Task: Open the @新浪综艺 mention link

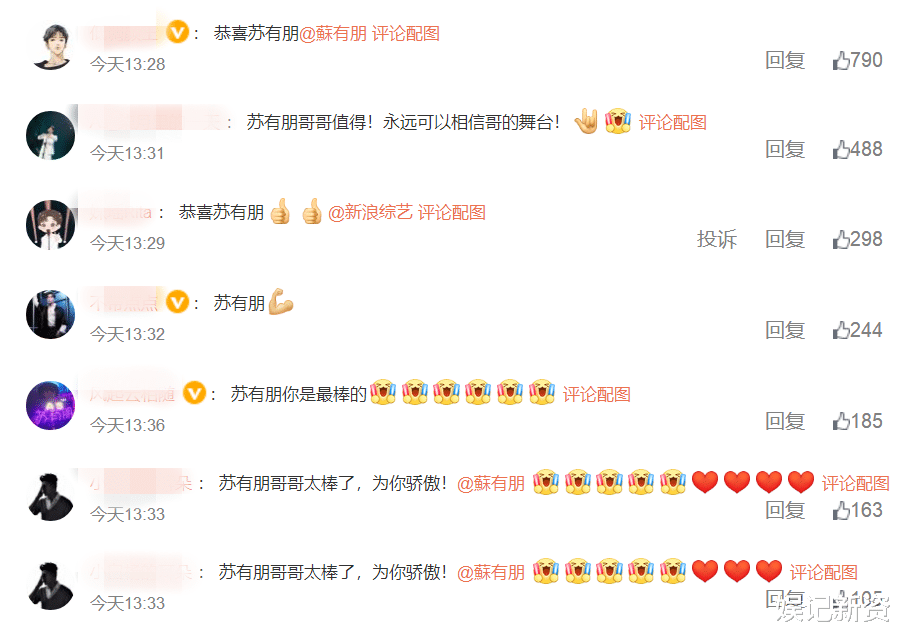Action: point(370,212)
